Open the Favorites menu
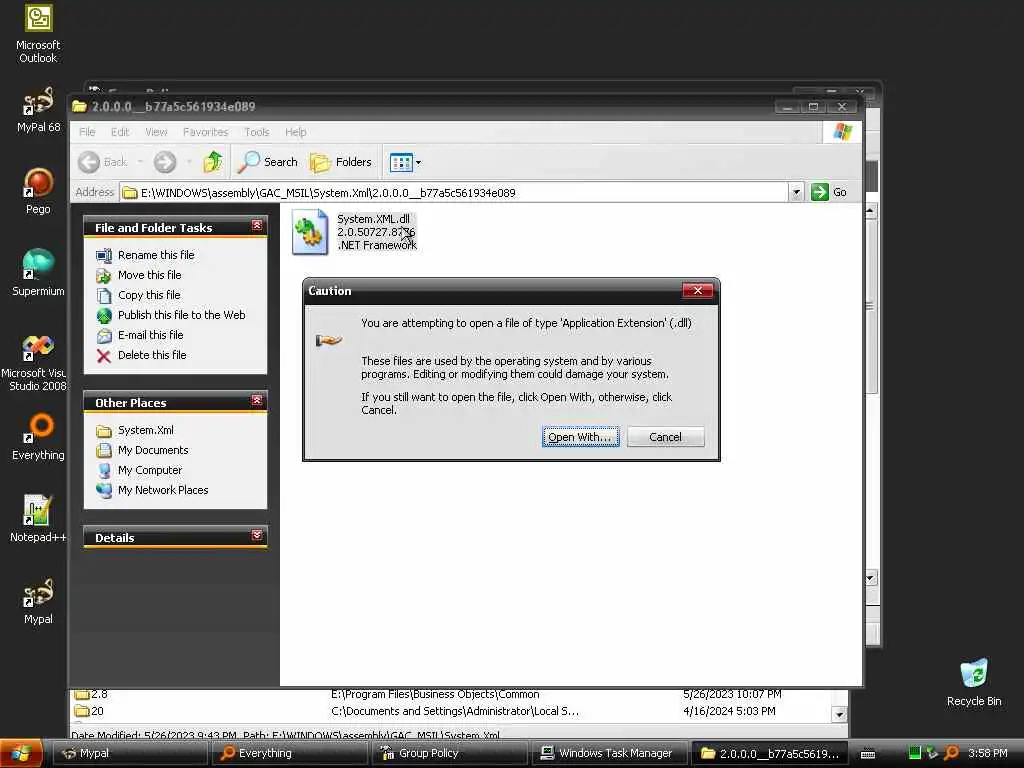Image resolution: width=1024 pixels, height=768 pixels. pyautogui.click(x=206, y=132)
